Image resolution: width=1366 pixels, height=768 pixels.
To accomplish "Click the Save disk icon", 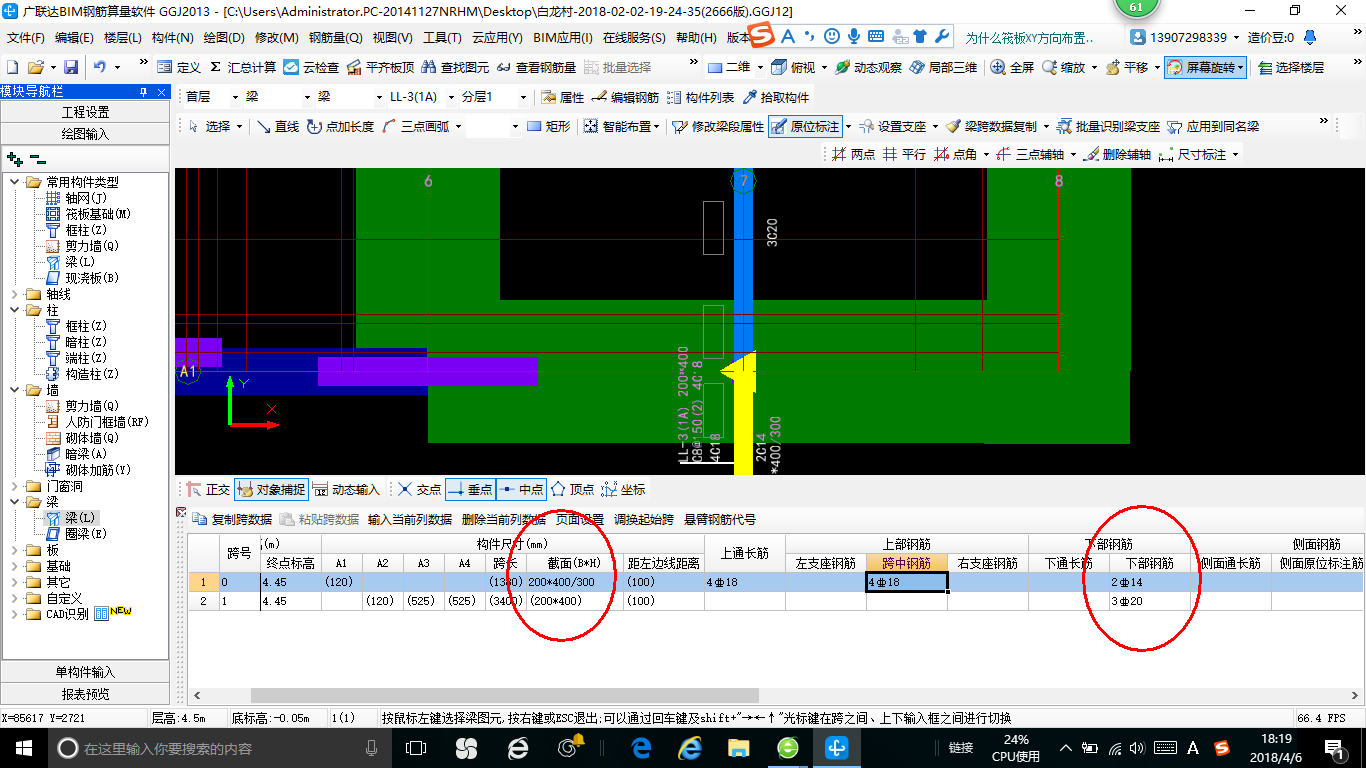I will coord(71,67).
